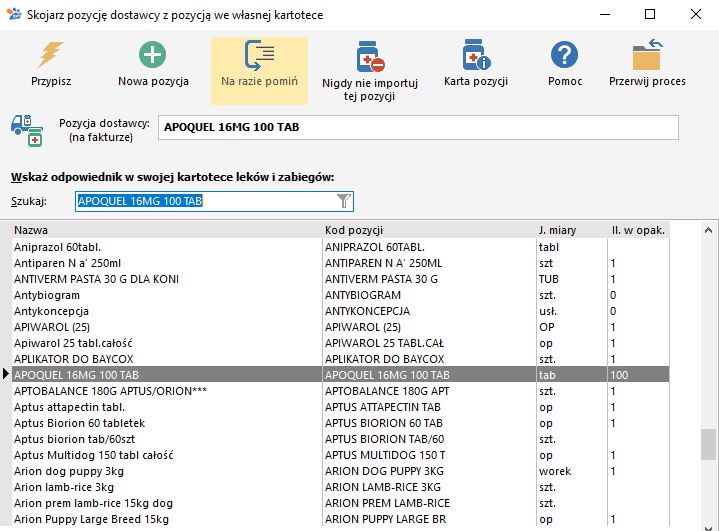Select row APTOBALANCE 180G APTUS/ORION***
The width and height of the screenshot is (719, 531).
click(340, 391)
